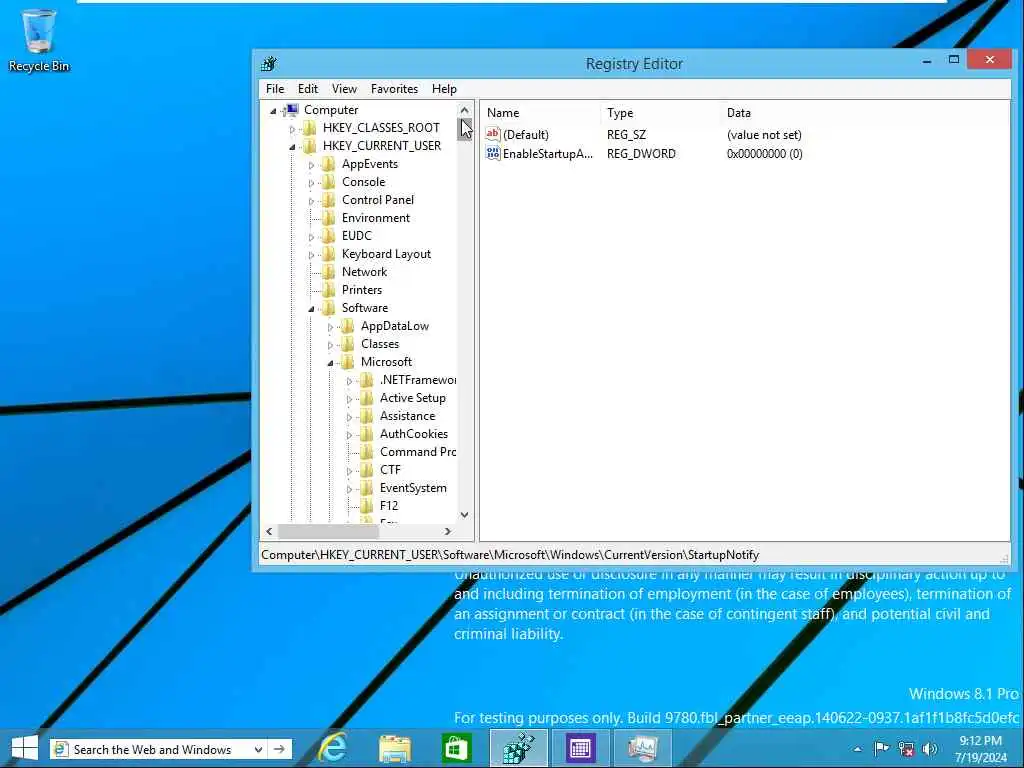Click the Registry Editor taskbar icon
Viewport: 1024px width, 768px height.
pyautogui.click(x=519, y=748)
